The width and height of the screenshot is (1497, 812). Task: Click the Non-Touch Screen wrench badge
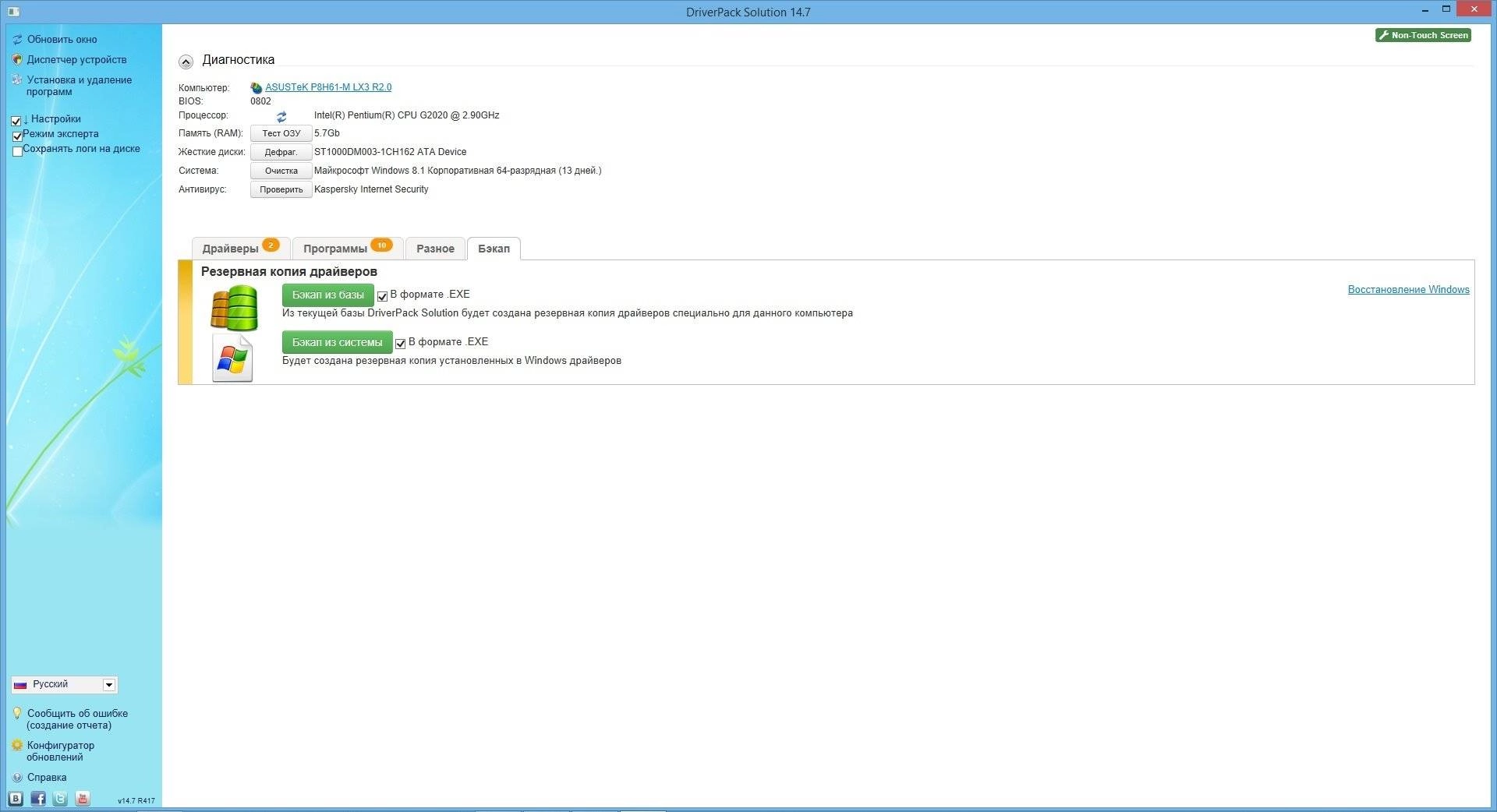1423,35
